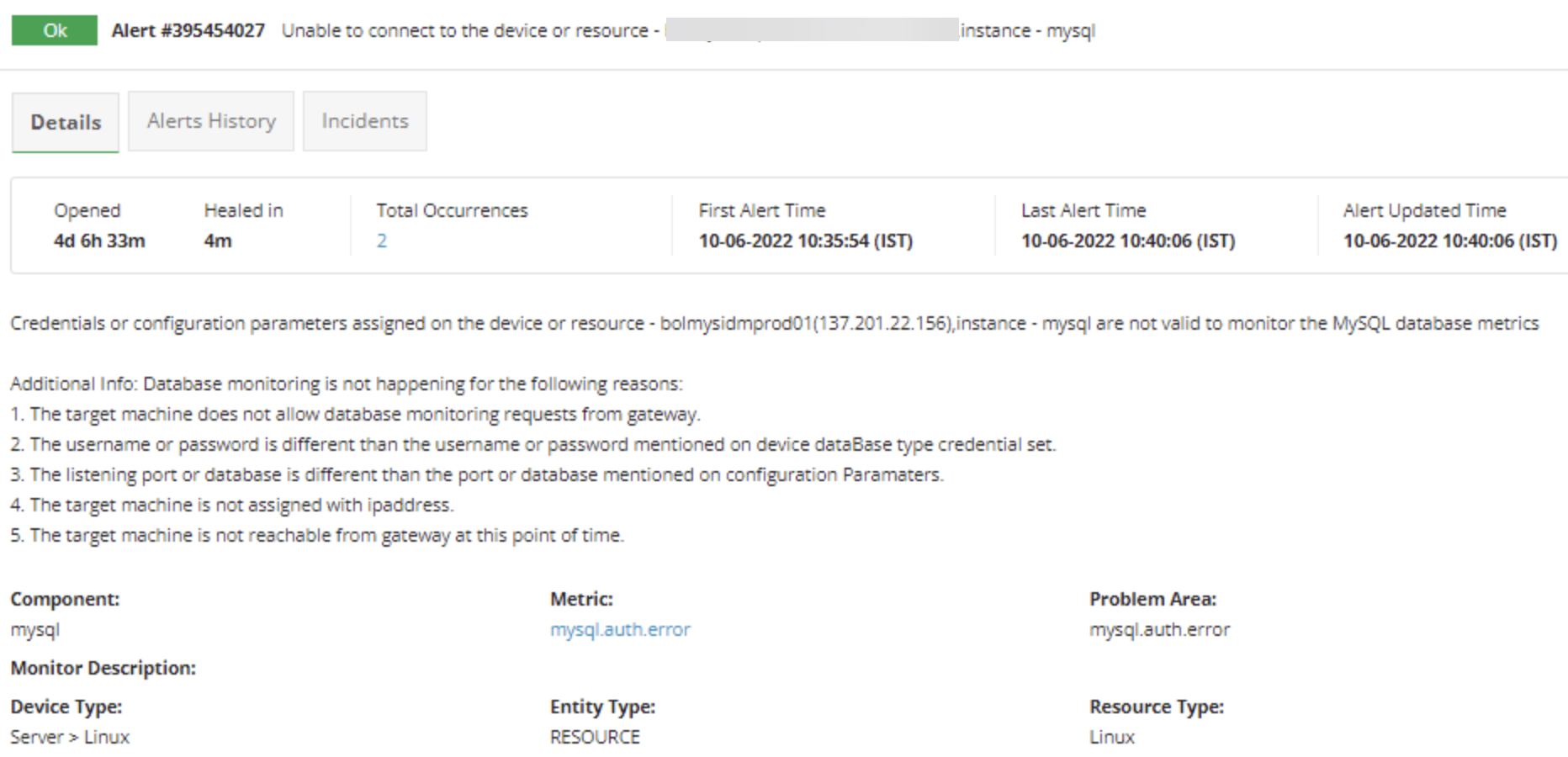
Task: Click the credentials not valid description line
Action: [774, 324]
